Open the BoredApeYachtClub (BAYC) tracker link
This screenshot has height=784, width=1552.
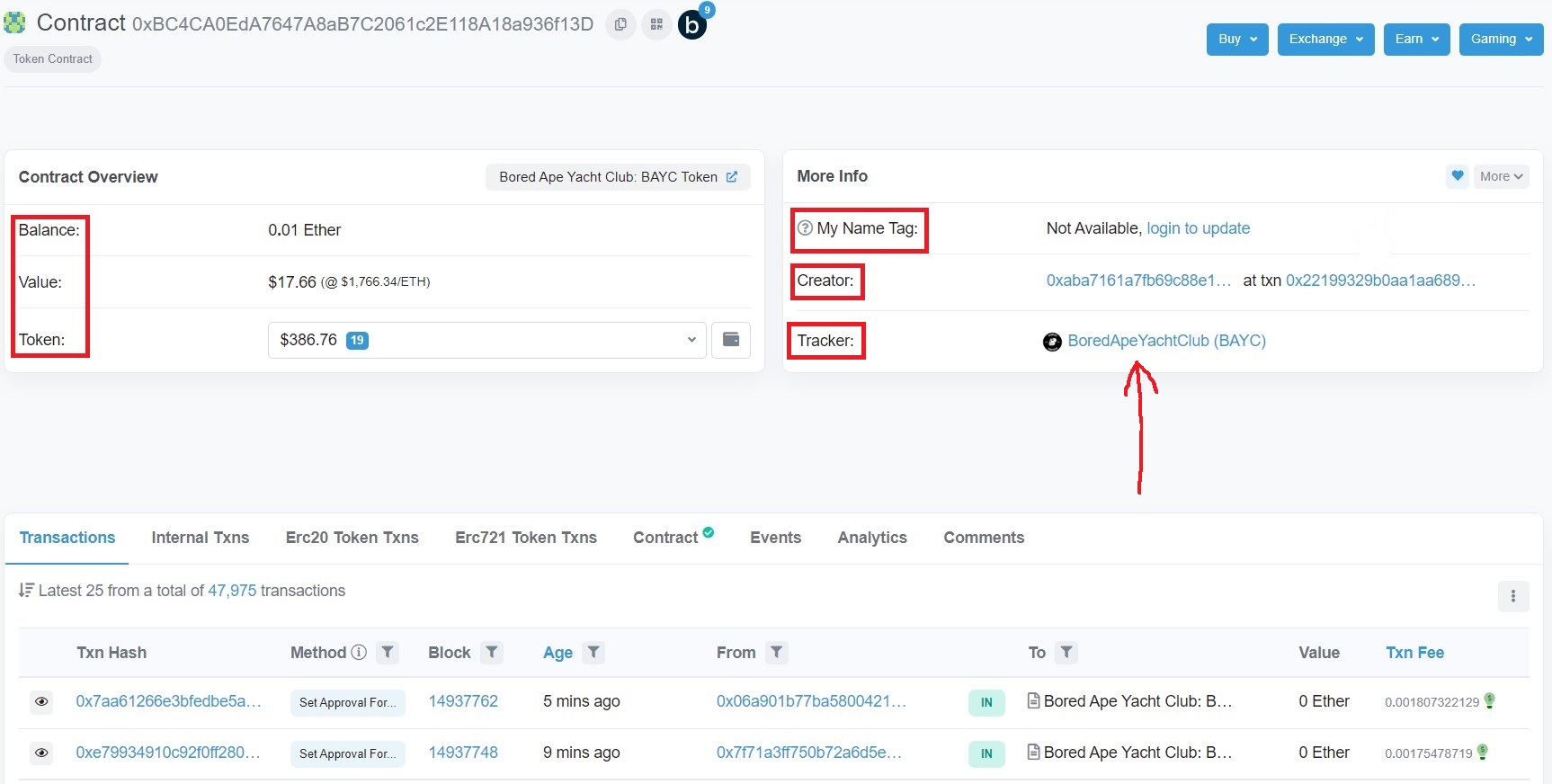[1166, 341]
